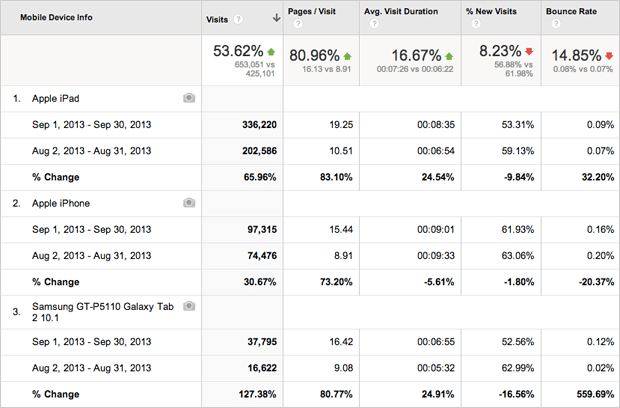Click camera icon in Apple iPad row

(189, 98)
